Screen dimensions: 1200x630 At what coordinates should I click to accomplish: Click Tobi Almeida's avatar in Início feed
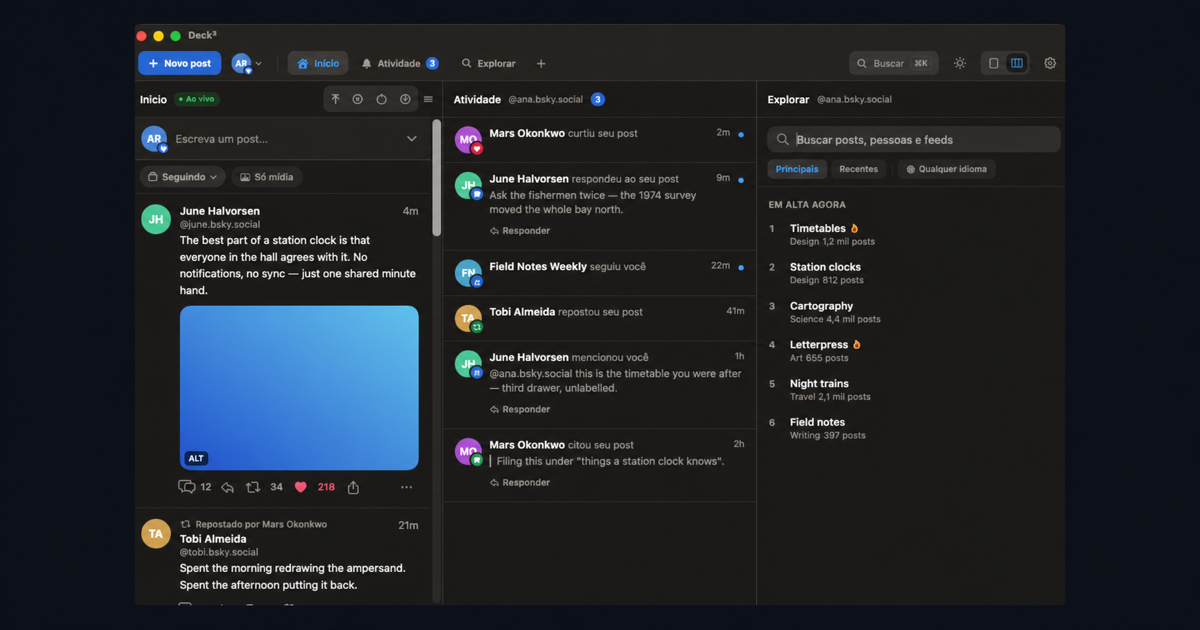156,534
